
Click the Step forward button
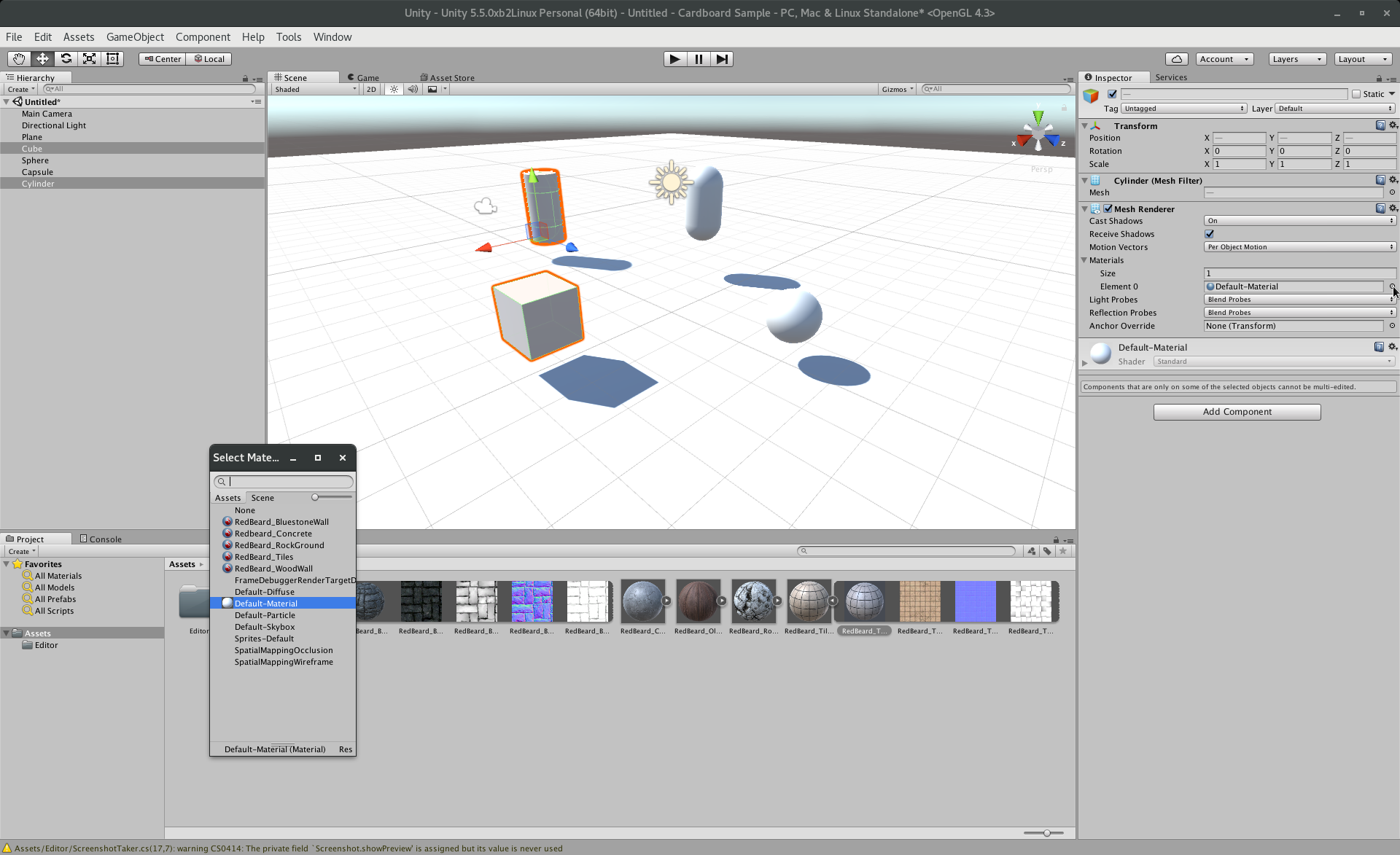[x=721, y=59]
